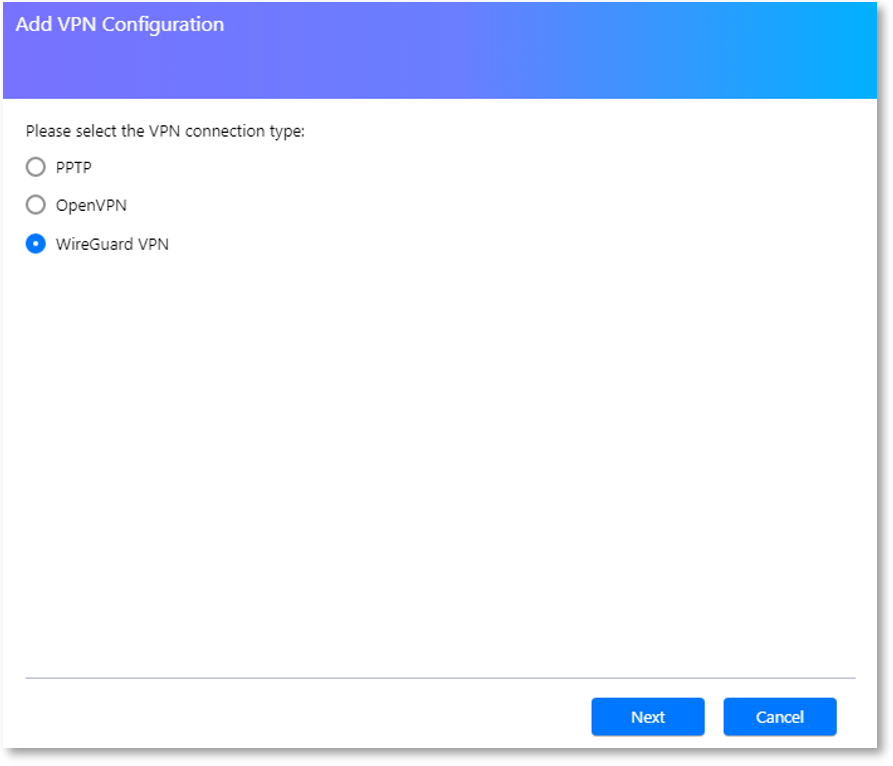Click the WireGuard VPN text label
This screenshot has width=893, height=766.
pos(112,244)
